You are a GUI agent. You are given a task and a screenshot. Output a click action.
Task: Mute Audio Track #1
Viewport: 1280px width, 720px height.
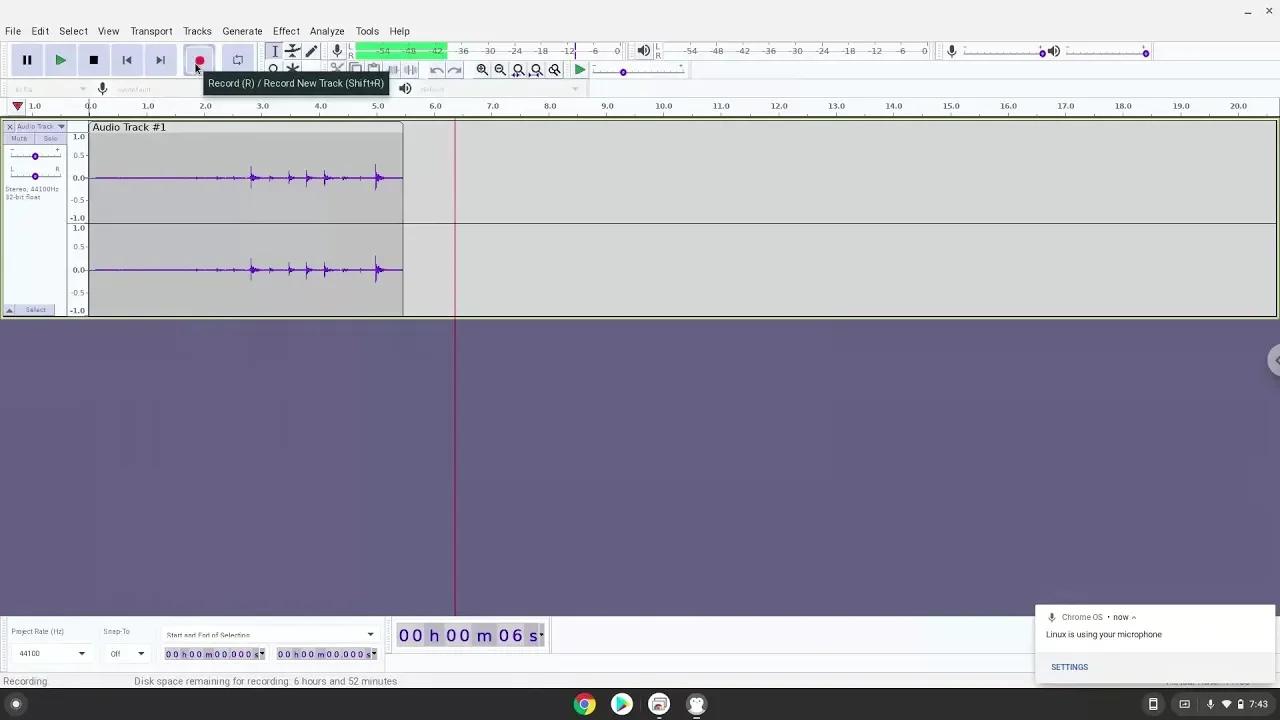click(x=19, y=138)
